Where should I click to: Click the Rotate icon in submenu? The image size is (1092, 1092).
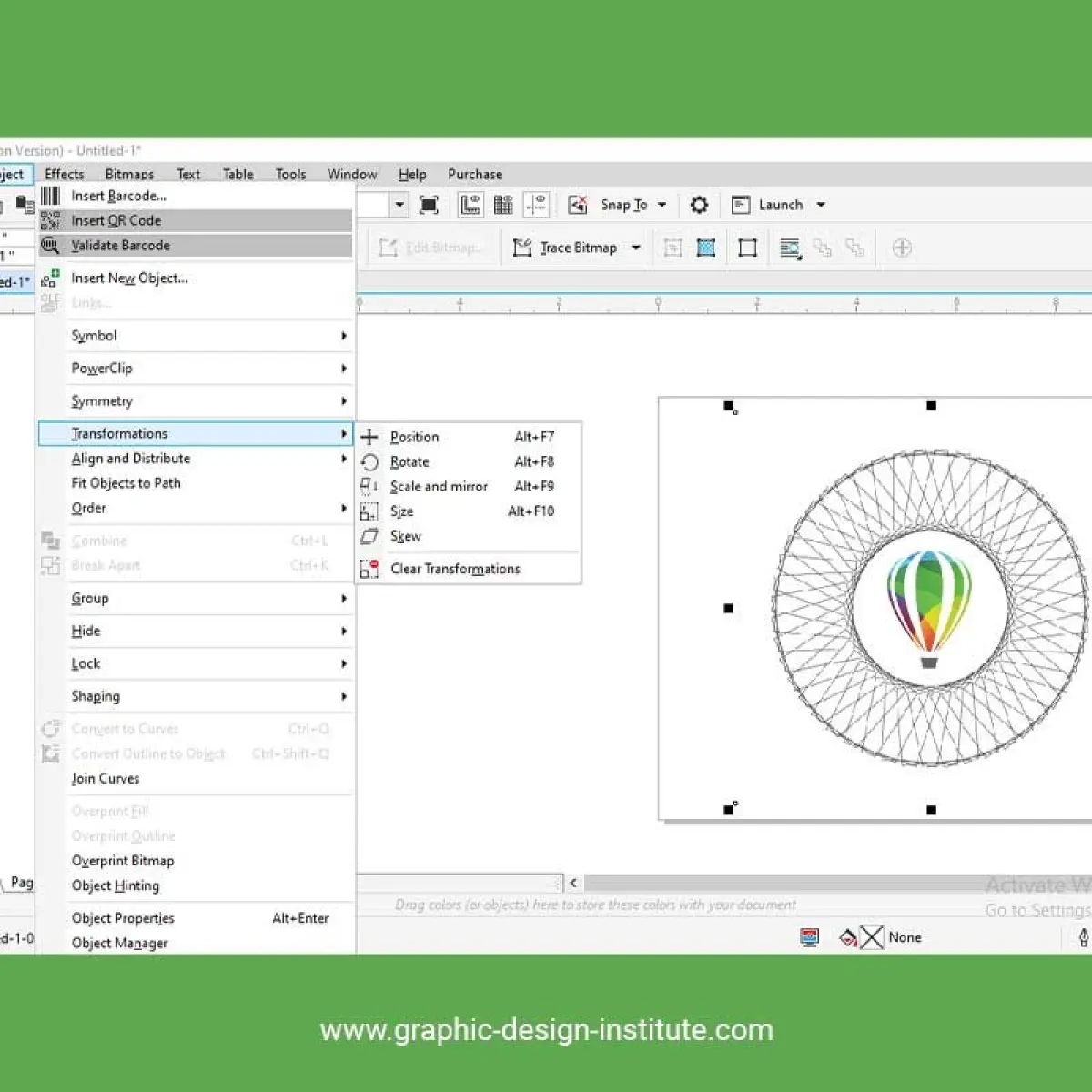tap(369, 462)
